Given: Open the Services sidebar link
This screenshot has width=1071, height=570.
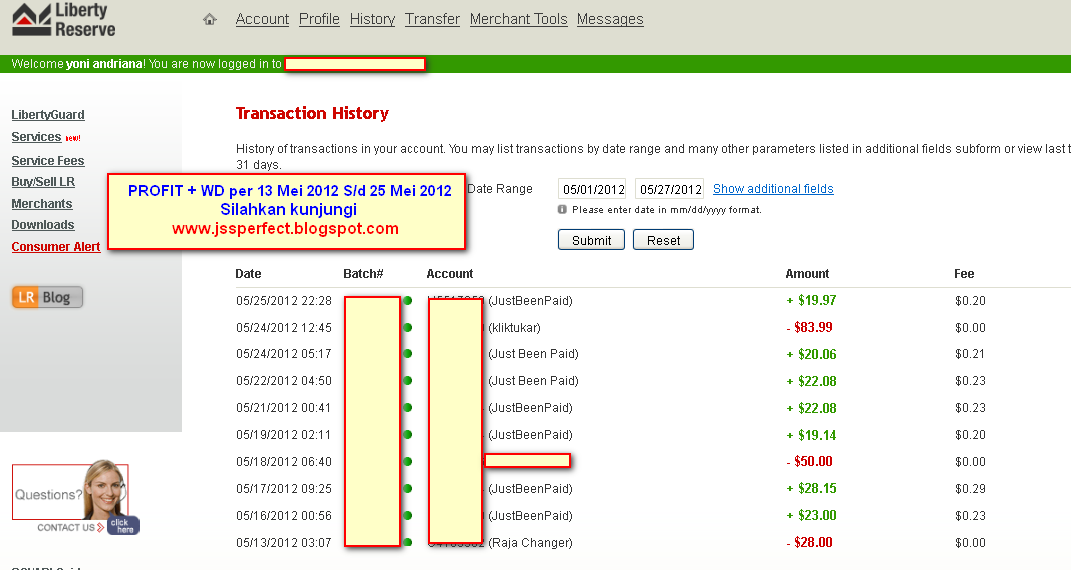Looking at the screenshot, I should (x=37, y=137).
